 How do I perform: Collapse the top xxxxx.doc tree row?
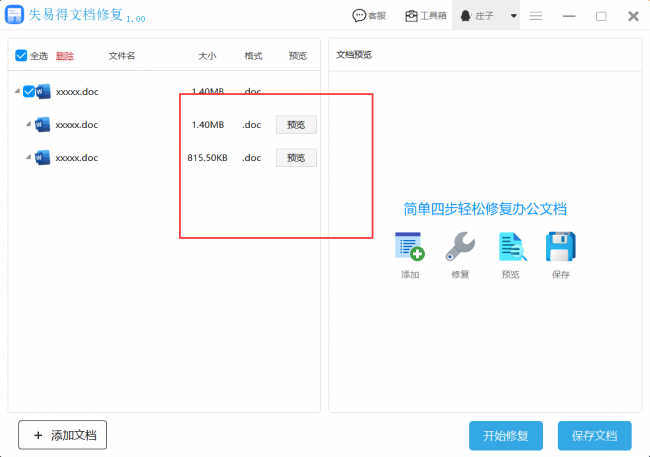[17, 91]
